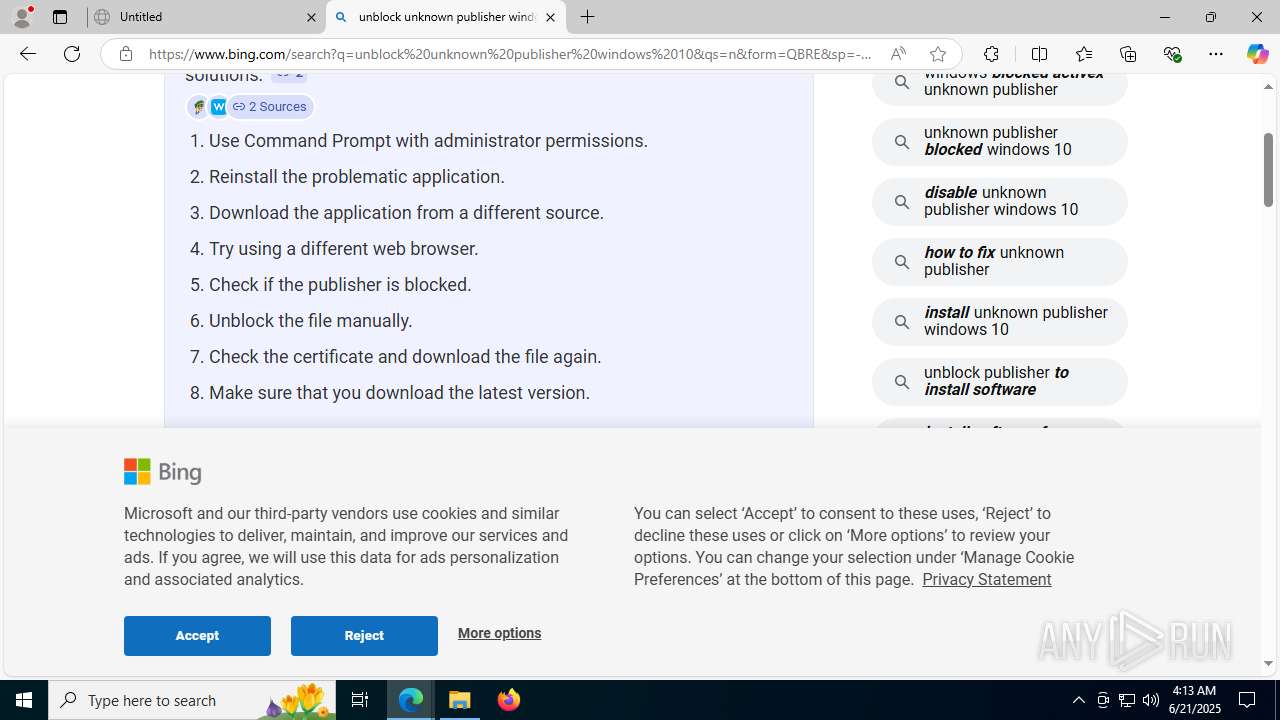
Task: Accept Bing cookies
Action: (x=197, y=636)
